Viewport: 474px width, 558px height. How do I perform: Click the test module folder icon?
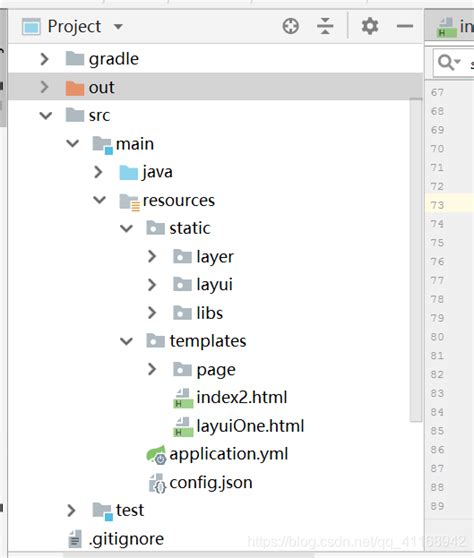(x=102, y=511)
